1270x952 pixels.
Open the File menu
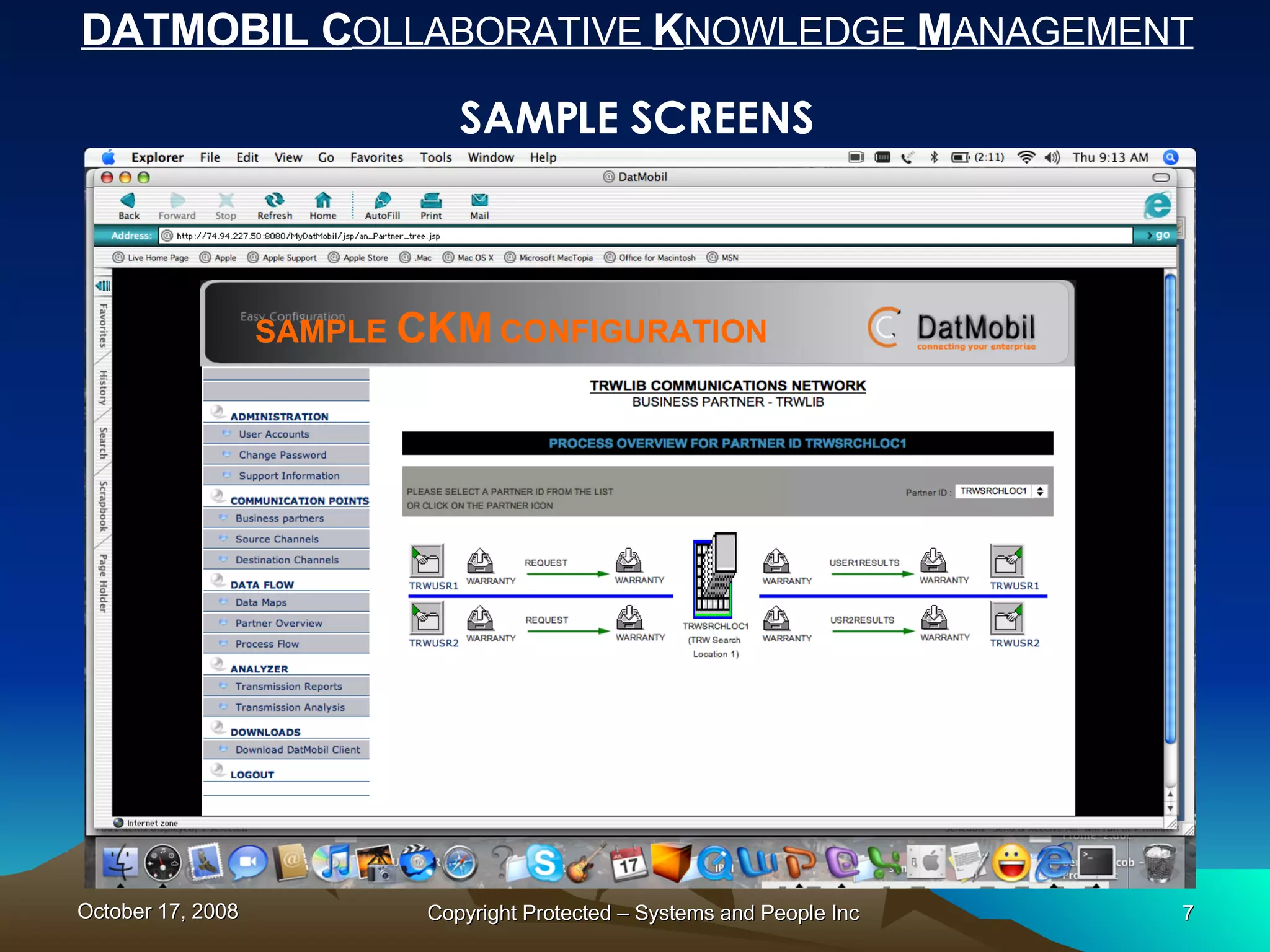[x=210, y=157]
